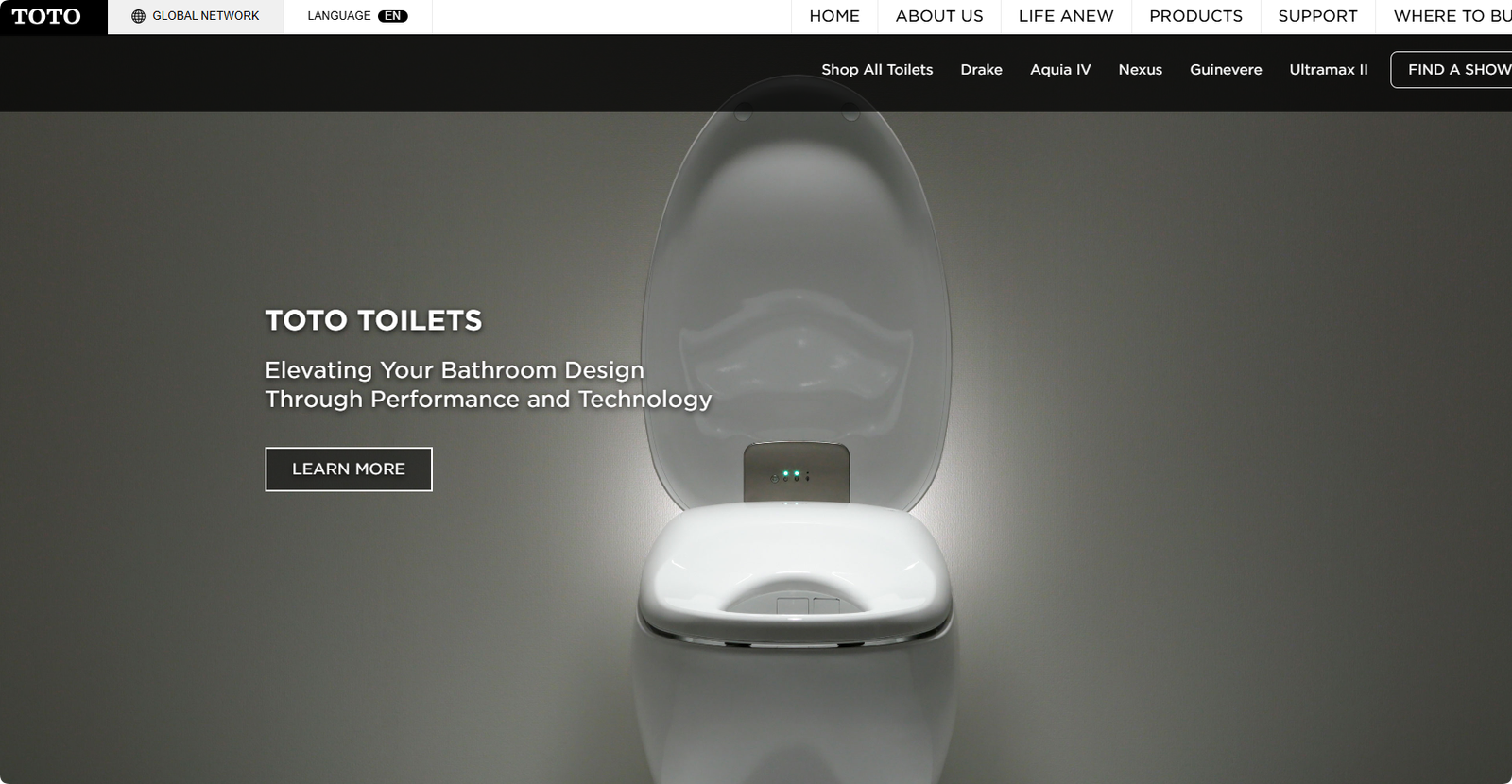Open the Global Network link
The height and width of the screenshot is (784, 1512).
(196, 16)
